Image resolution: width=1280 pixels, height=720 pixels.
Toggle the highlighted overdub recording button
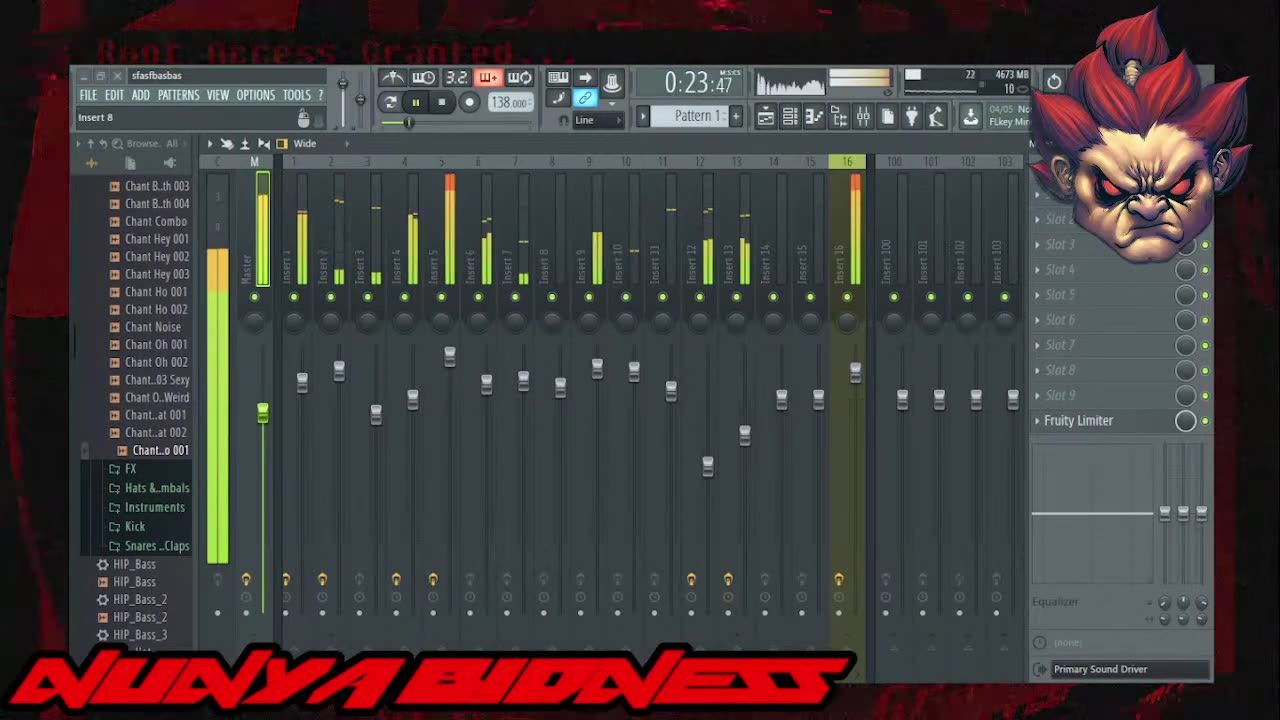488,78
